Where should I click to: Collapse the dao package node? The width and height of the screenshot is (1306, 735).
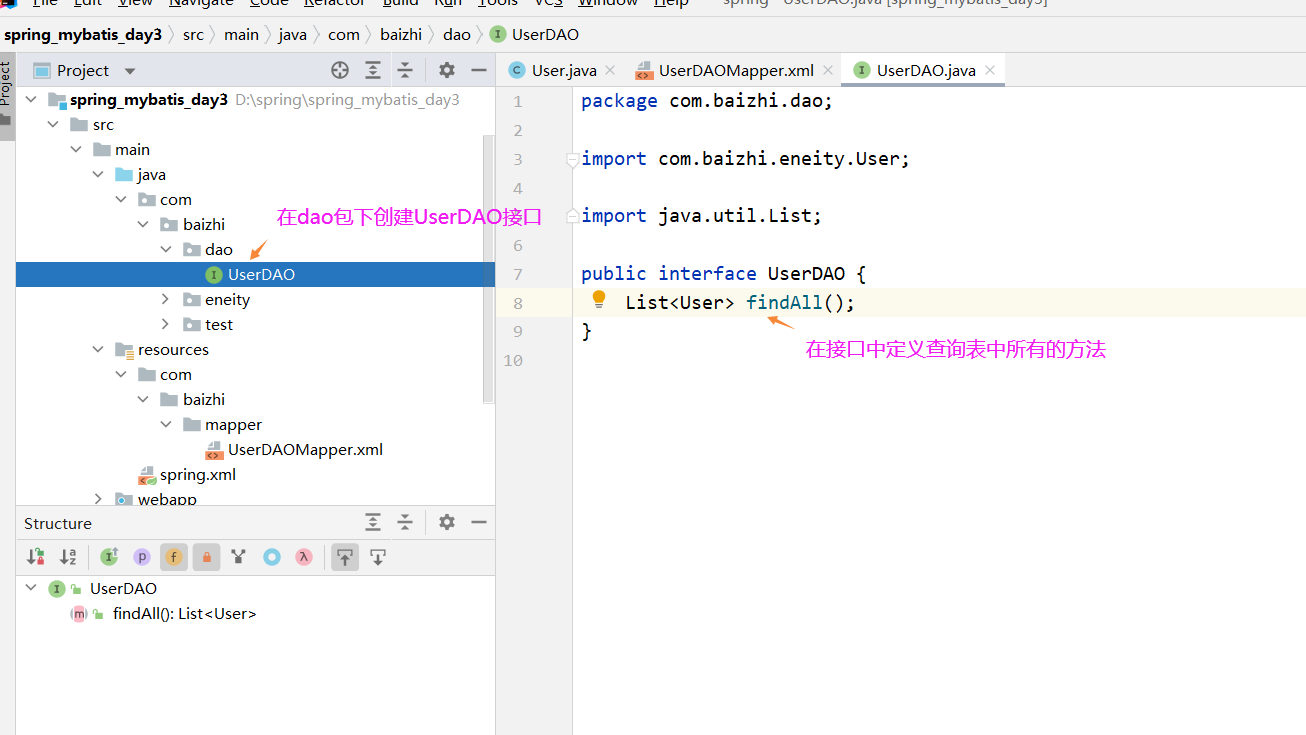pyautogui.click(x=166, y=250)
